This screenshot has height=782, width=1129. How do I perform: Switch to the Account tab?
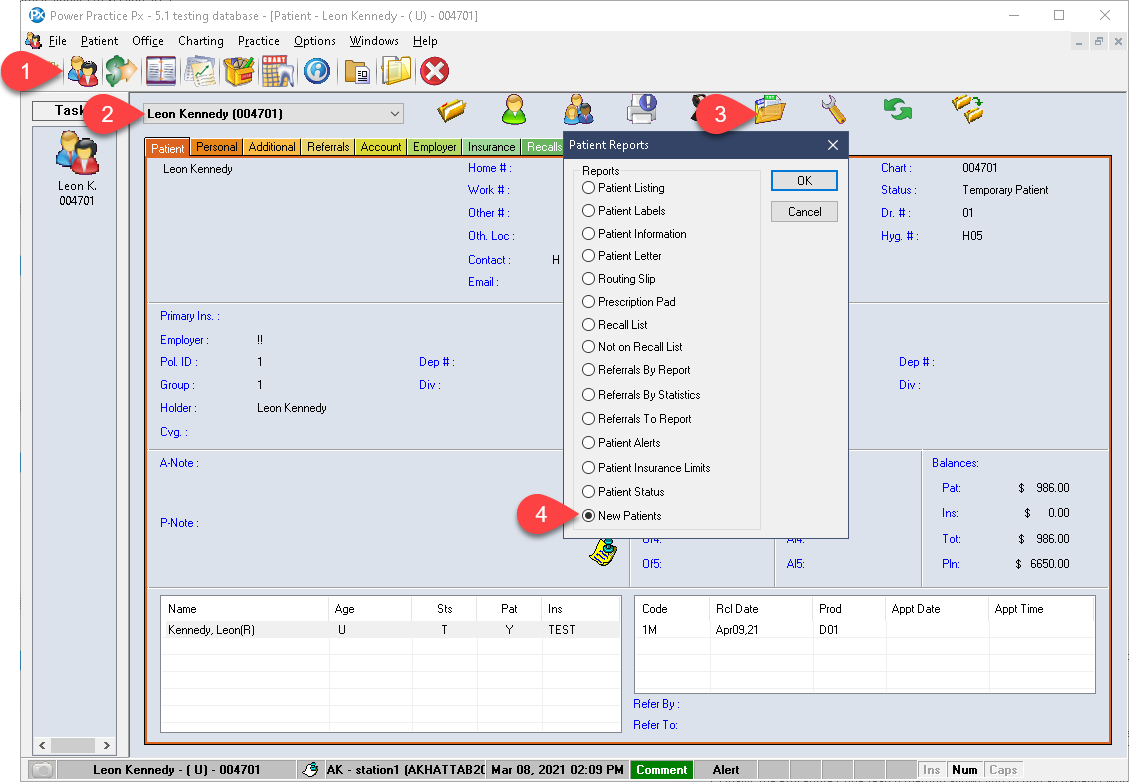pyautogui.click(x=381, y=147)
